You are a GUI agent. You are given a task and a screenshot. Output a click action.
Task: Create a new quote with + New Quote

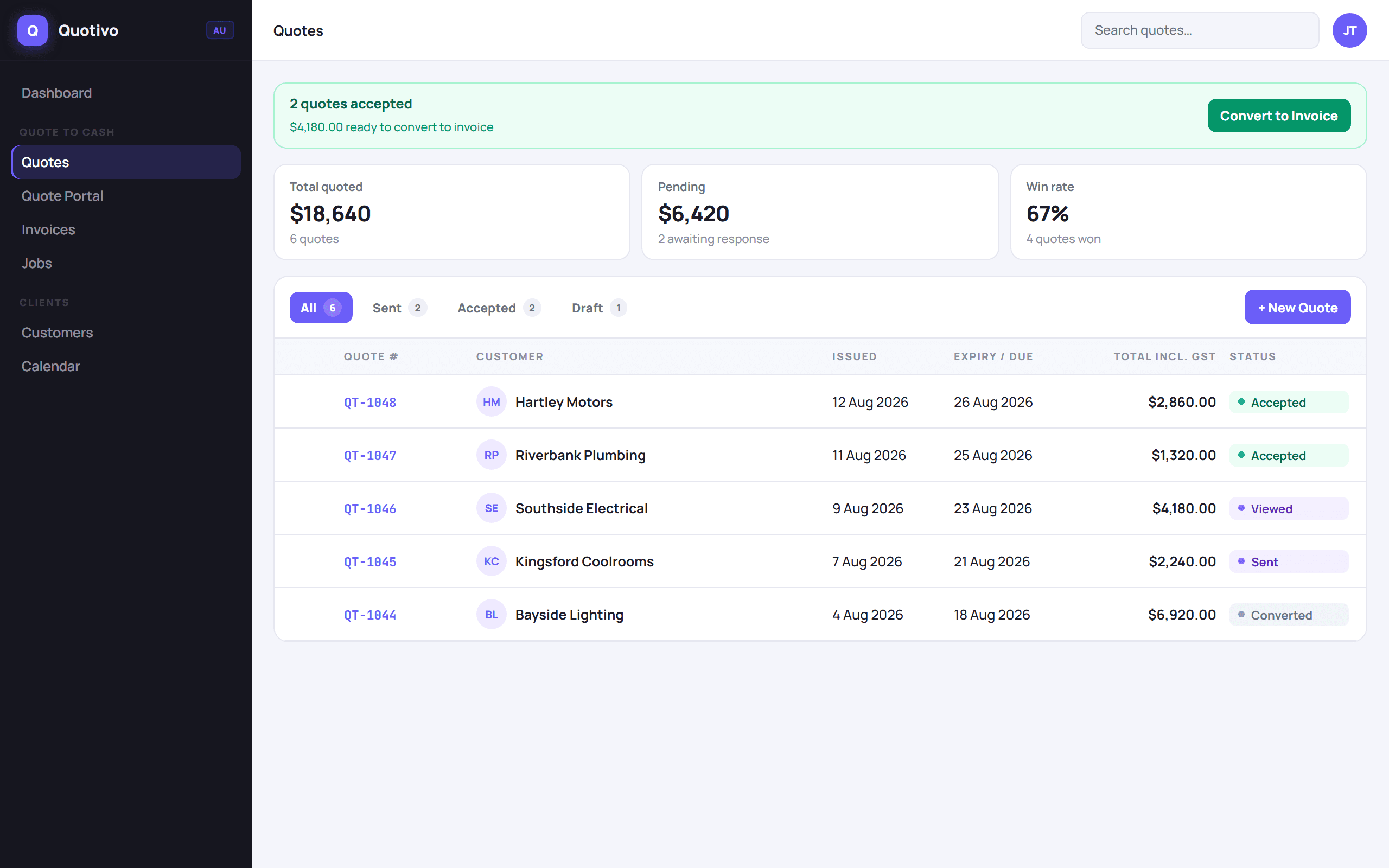point(1297,307)
